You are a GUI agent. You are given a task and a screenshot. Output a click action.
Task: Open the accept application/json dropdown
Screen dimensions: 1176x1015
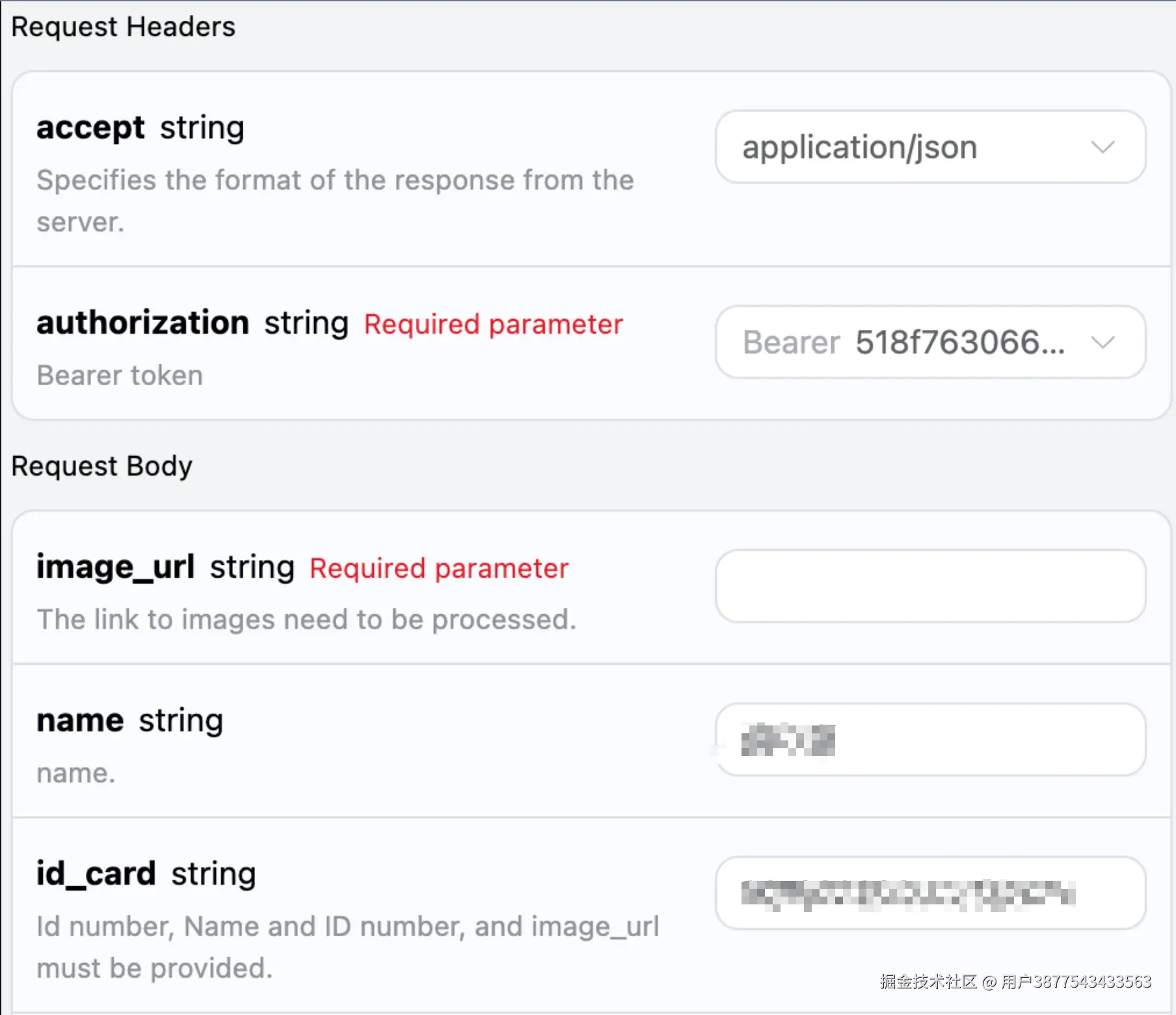click(911, 147)
